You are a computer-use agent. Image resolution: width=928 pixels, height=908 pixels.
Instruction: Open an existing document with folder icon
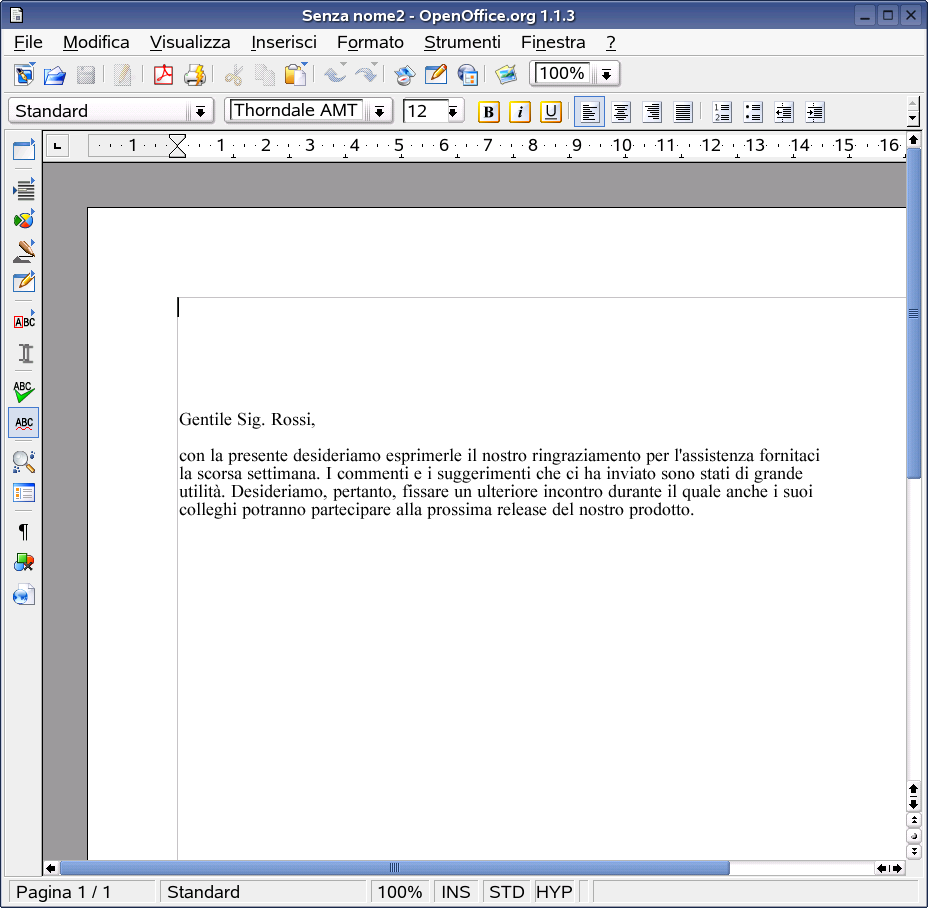pyautogui.click(x=54, y=74)
